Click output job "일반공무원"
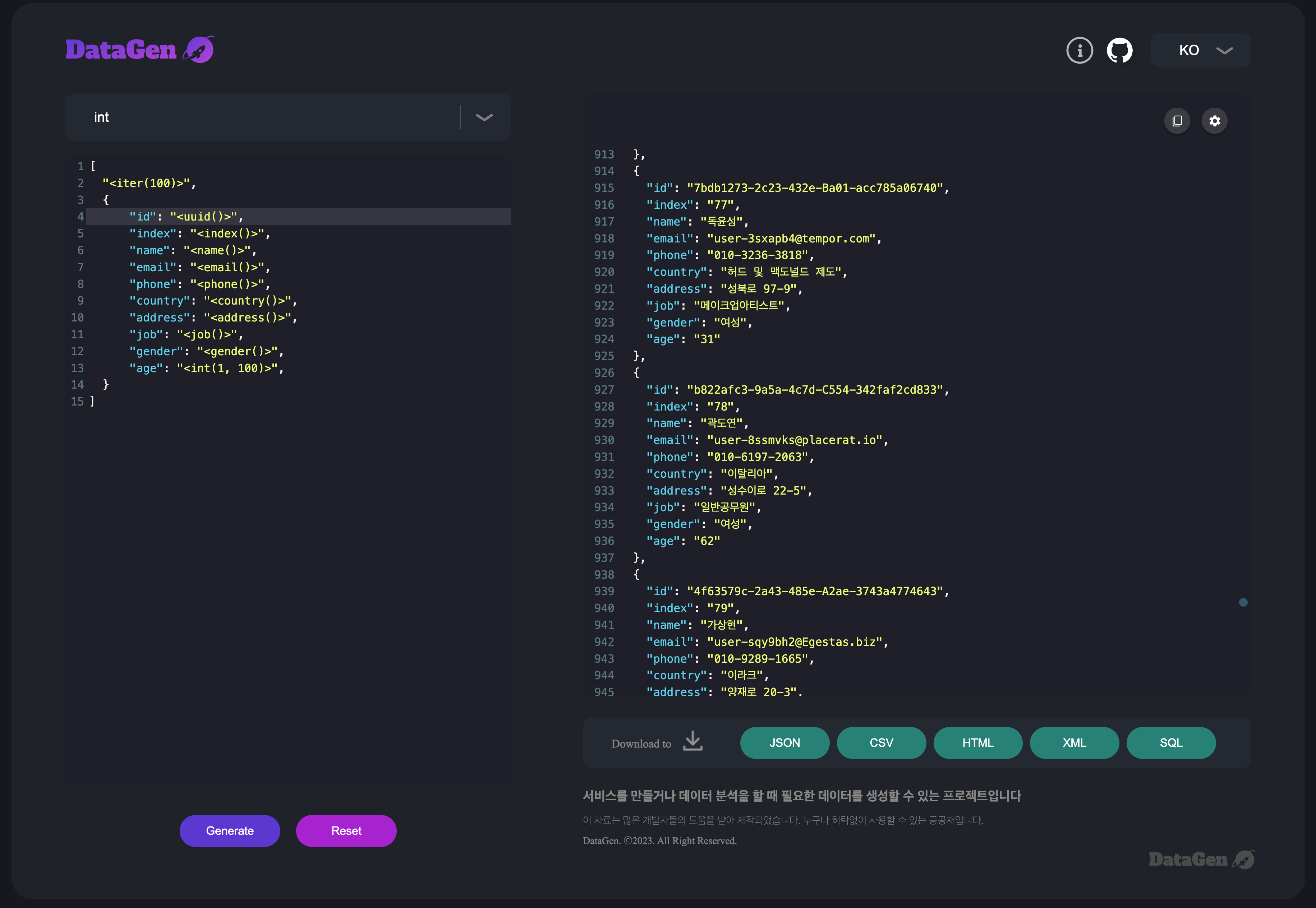Screen dimensions: 1316x908 tap(724, 508)
